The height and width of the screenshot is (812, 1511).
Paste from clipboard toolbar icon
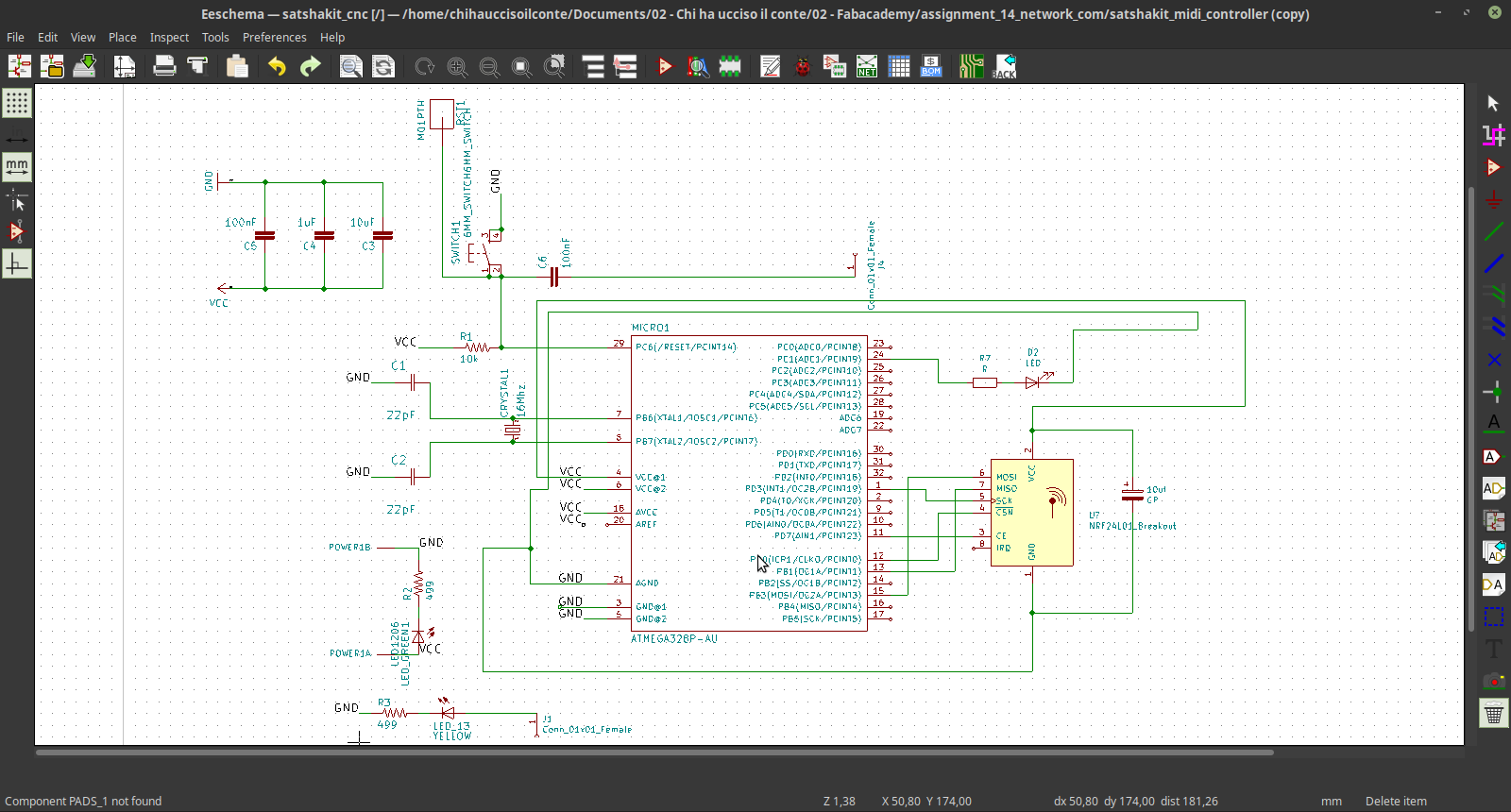[x=237, y=66]
